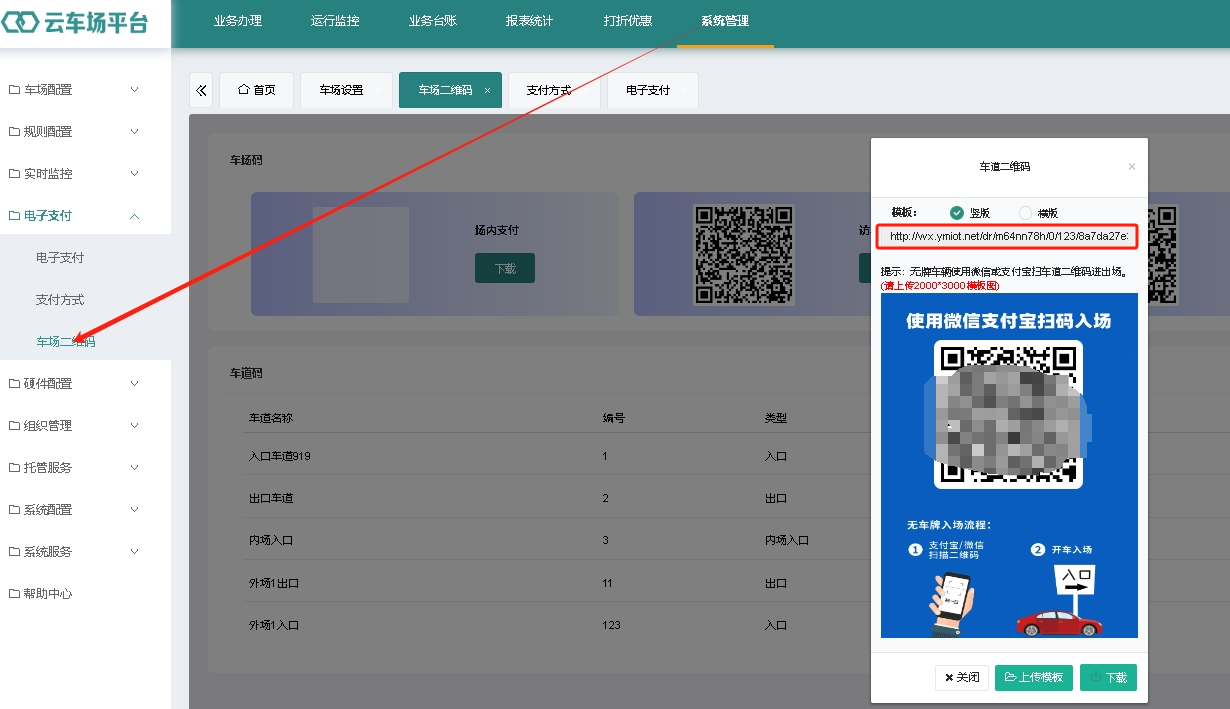Click folder icon beside 规则配置
Screen dimensions: 1230x709
pyautogui.click(x=14, y=132)
